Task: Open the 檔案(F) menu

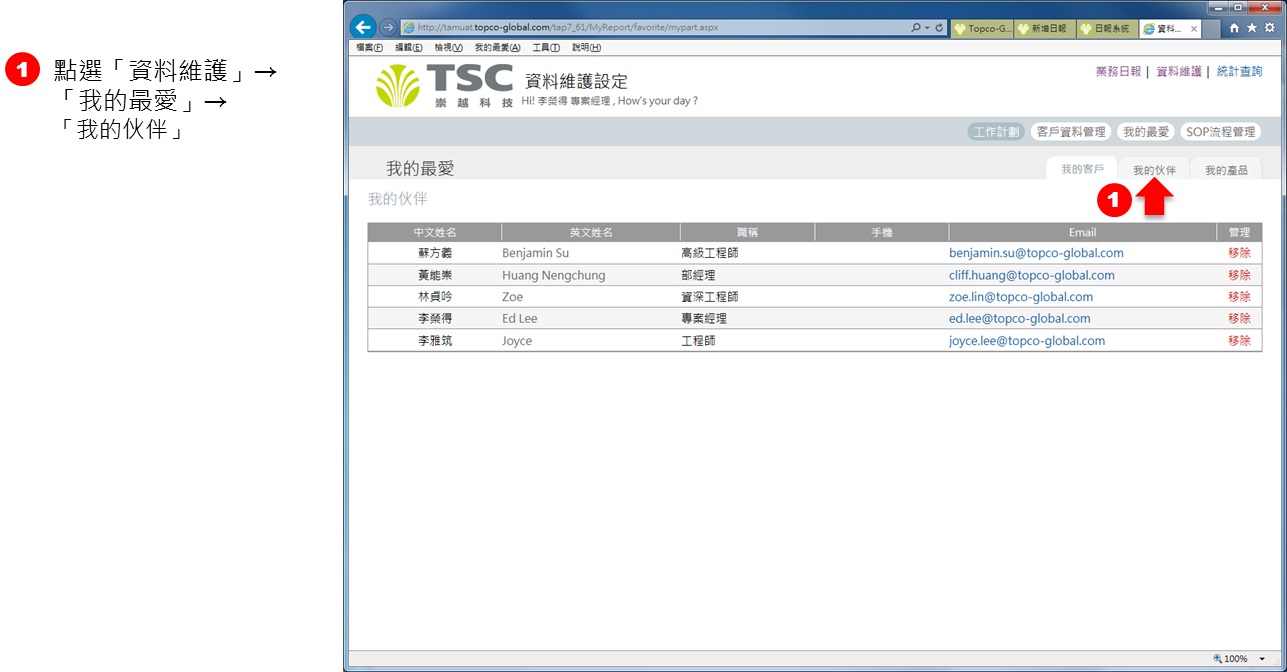Action: (369, 47)
